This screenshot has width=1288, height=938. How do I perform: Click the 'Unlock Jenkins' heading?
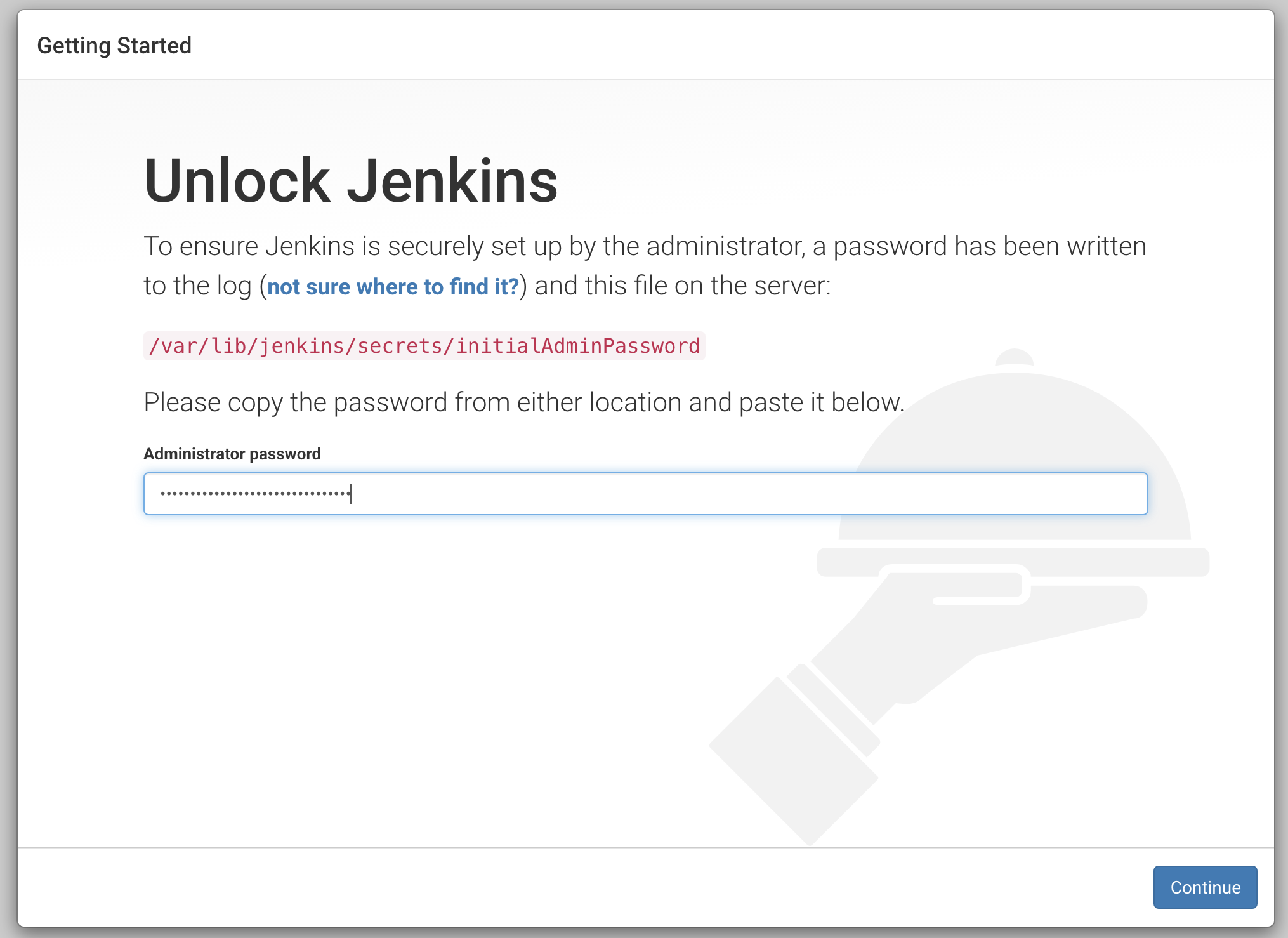351,182
